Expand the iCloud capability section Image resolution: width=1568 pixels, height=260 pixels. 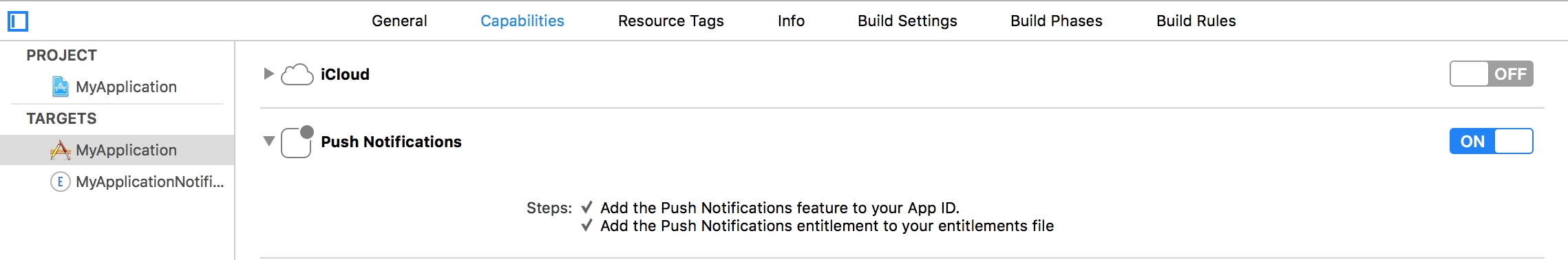tap(269, 74)
